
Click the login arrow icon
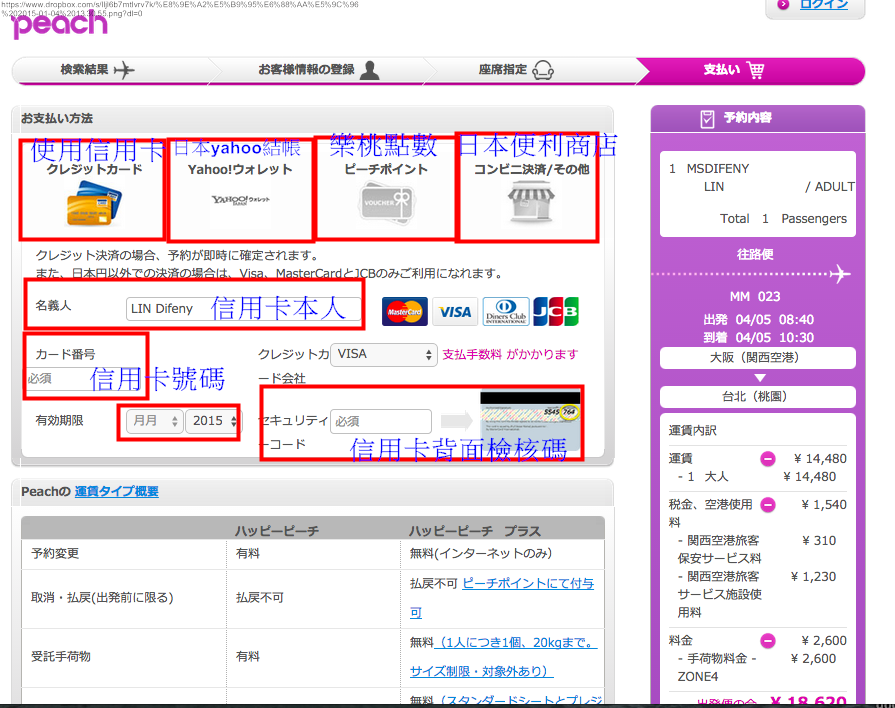pyautogui.click(x=783, y=5)
